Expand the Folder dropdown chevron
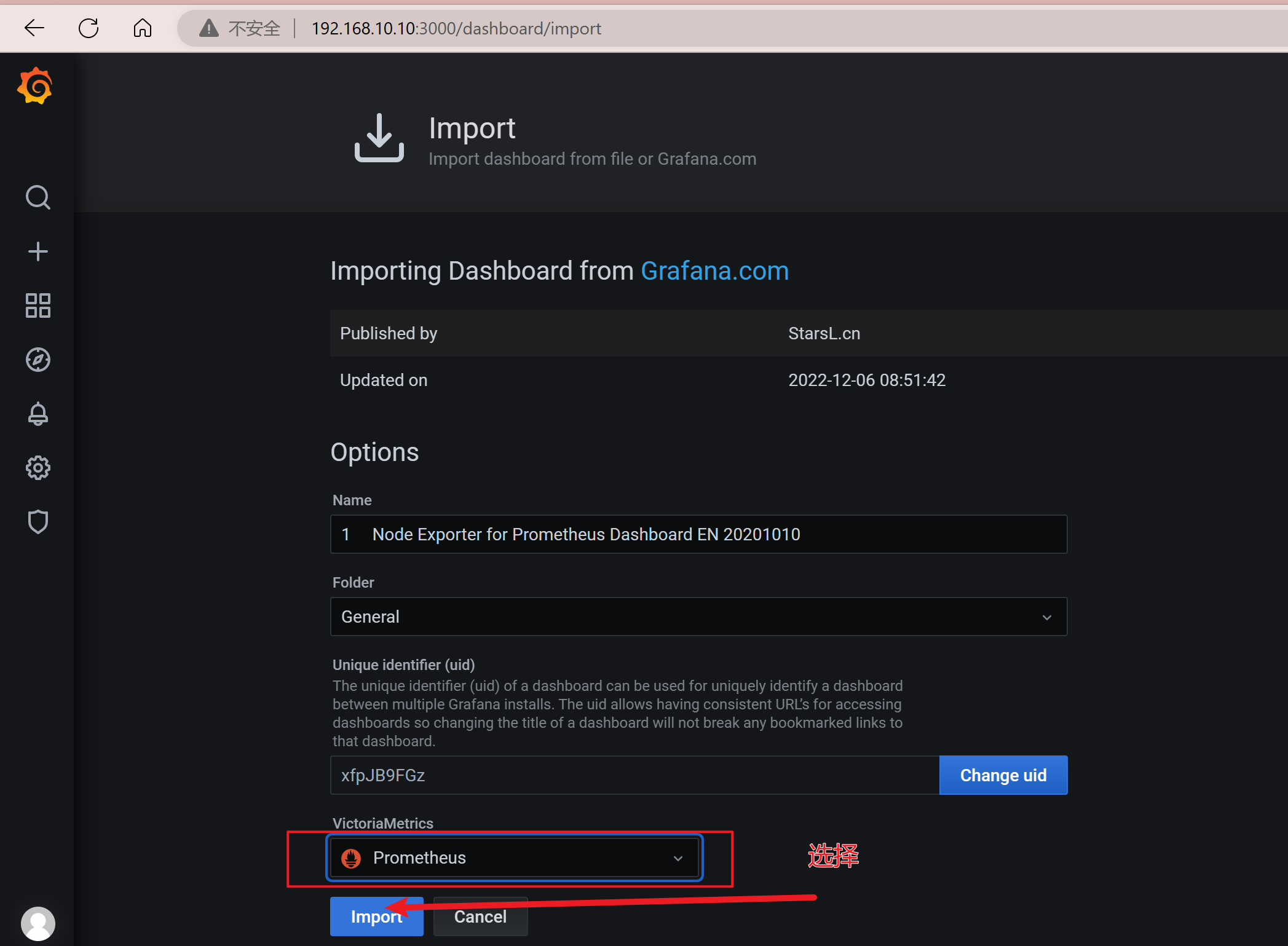 tap(1046, 617)
